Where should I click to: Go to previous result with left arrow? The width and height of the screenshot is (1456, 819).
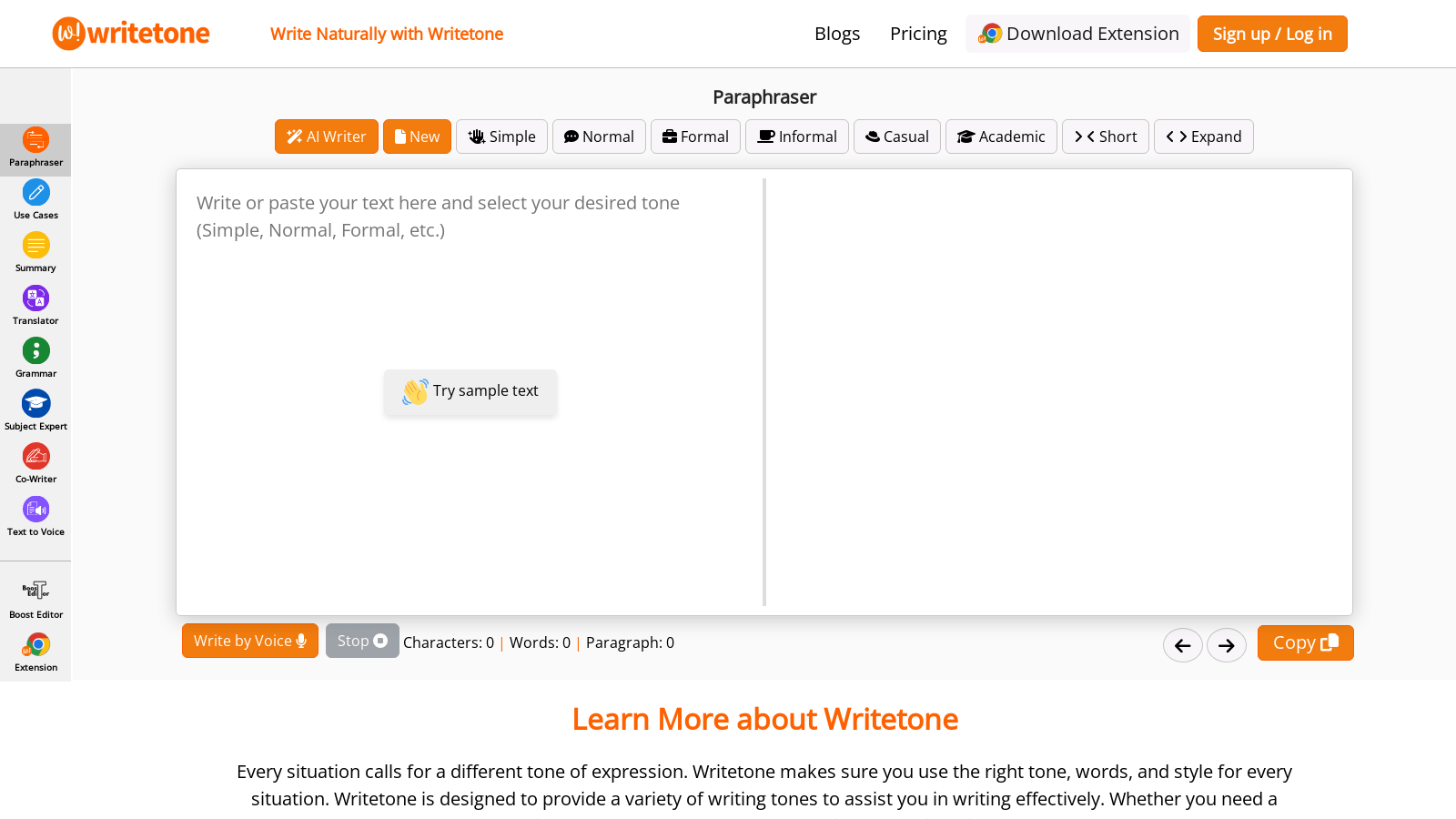1183,645
